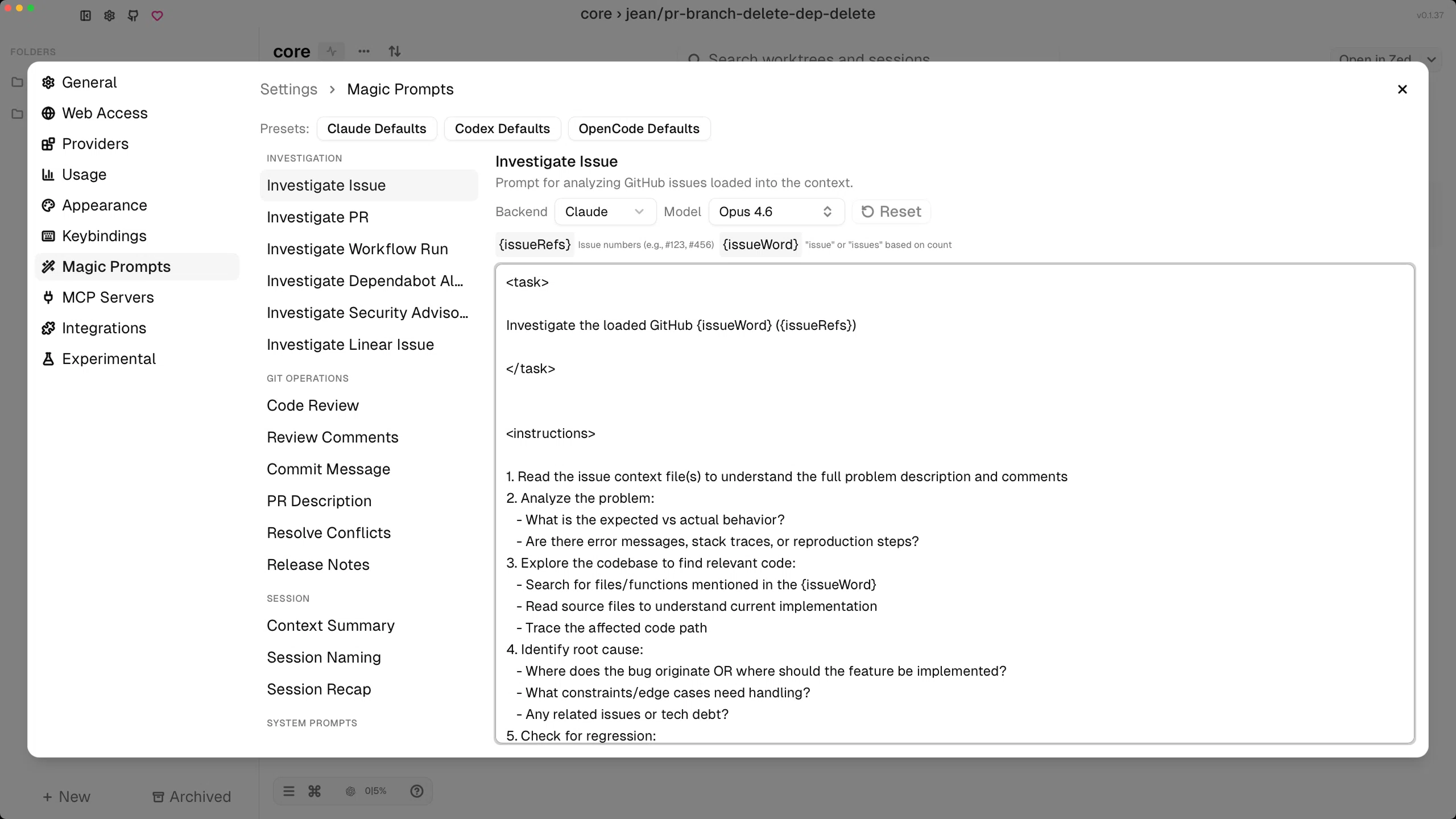Select the Investigate PR prompt
Image resolution: width=1456 pixels, height=819 pixels.
[317, 217]
